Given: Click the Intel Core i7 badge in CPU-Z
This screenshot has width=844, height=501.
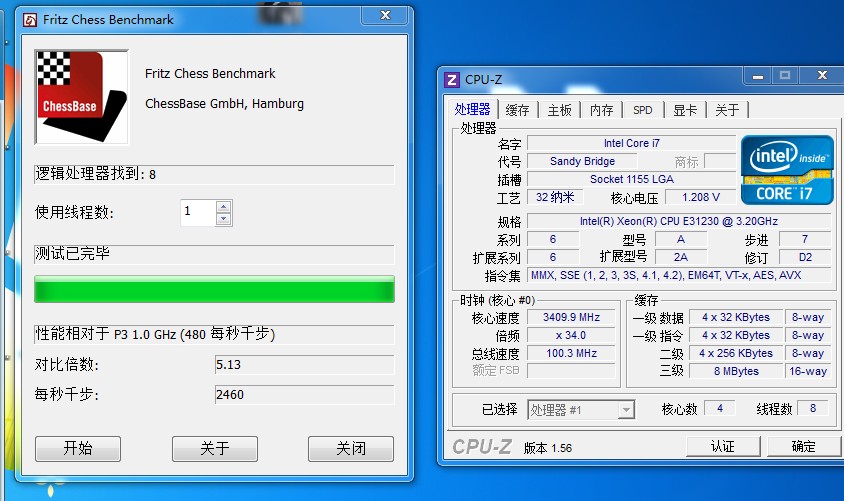Looking at the screenshot, I should [787, 170].
